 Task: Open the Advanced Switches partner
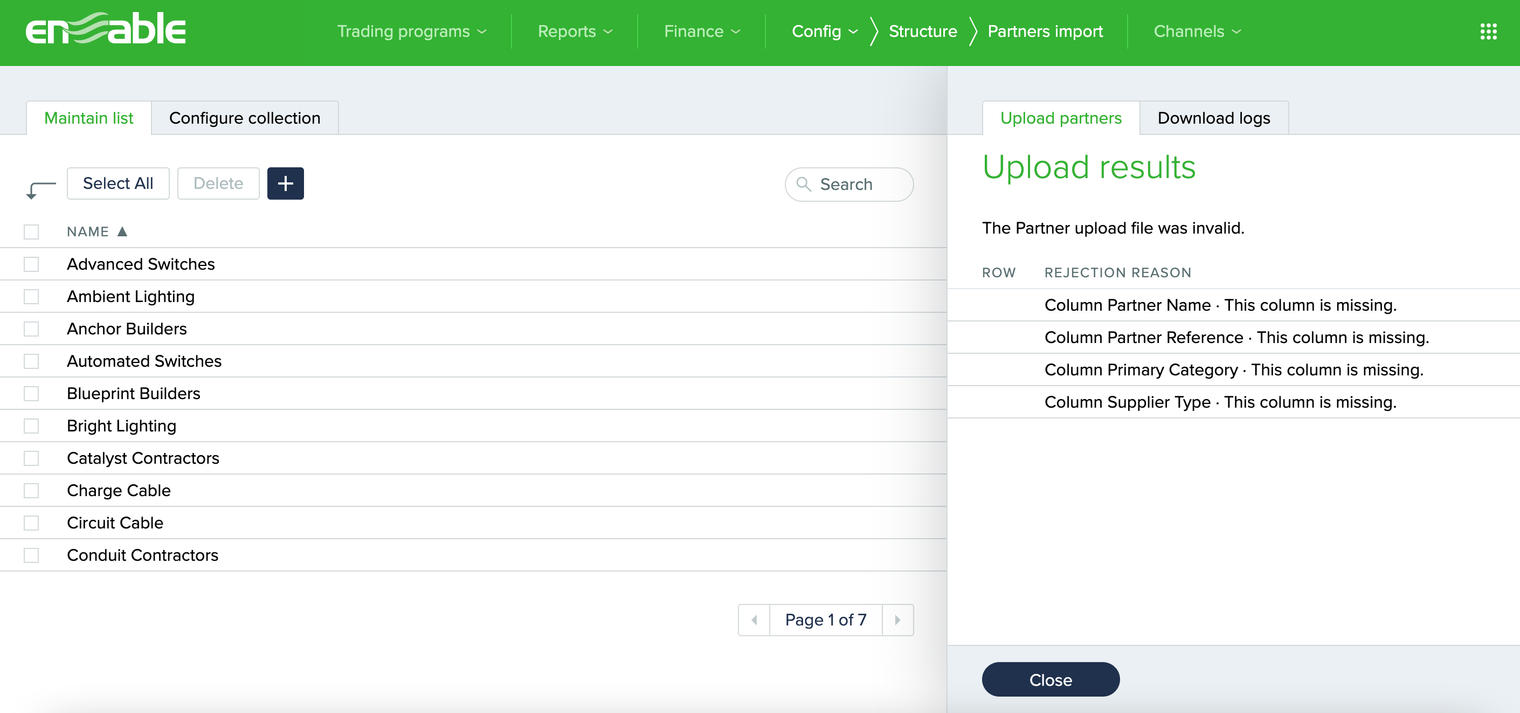click(x=141, y=264)
